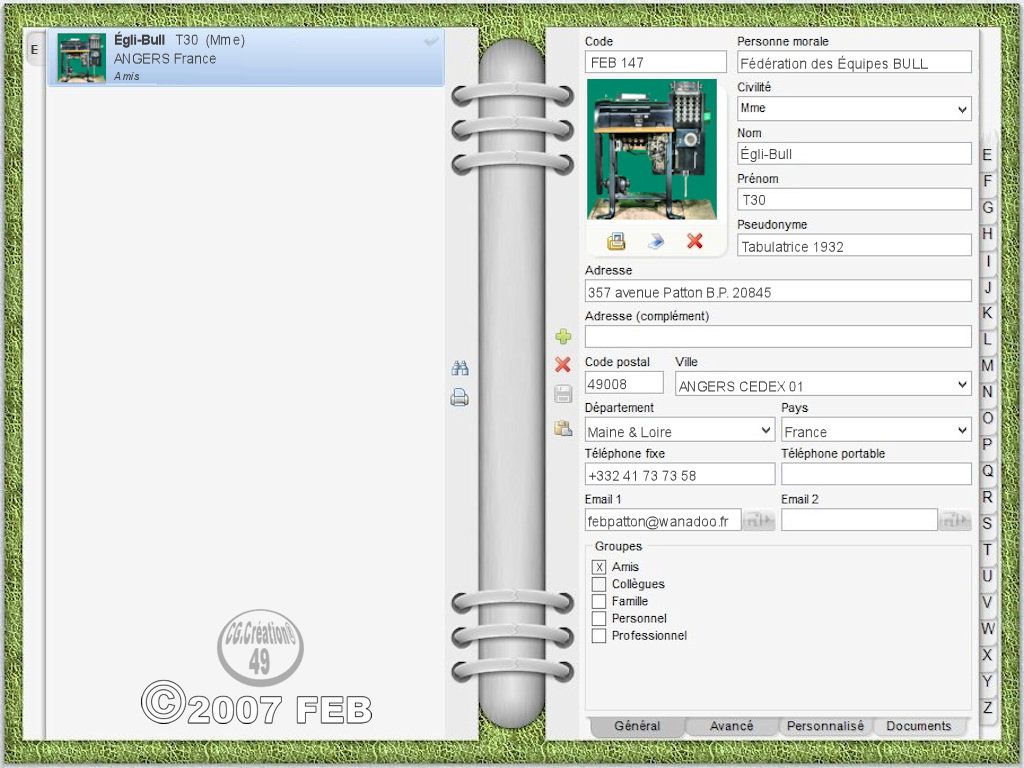Screen dimensions: 1024x768
Task: Click the printer icon beside the binder
Action: [460, 397]
